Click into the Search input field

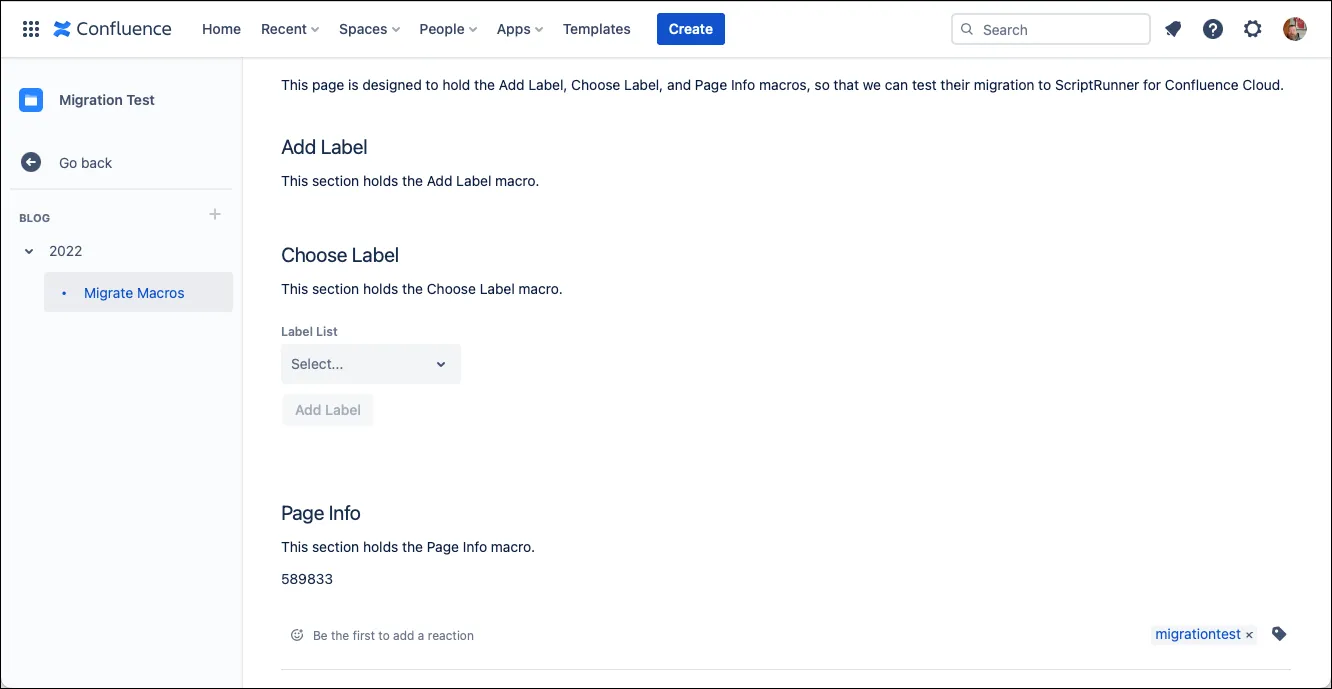pos(1051,29)
